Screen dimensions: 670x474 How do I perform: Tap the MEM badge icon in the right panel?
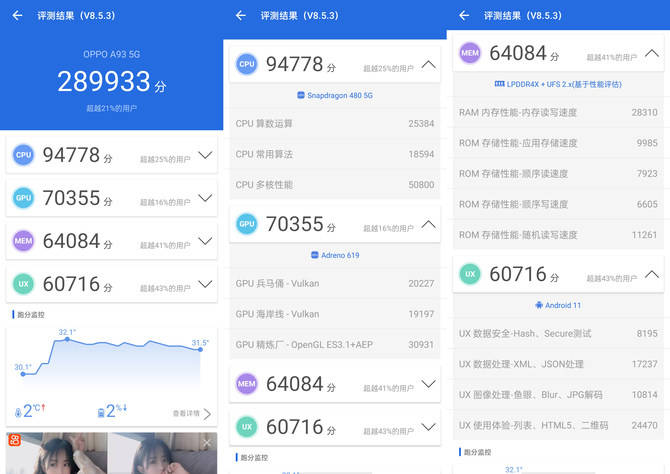pyautogui.click(x=470, y=53)
